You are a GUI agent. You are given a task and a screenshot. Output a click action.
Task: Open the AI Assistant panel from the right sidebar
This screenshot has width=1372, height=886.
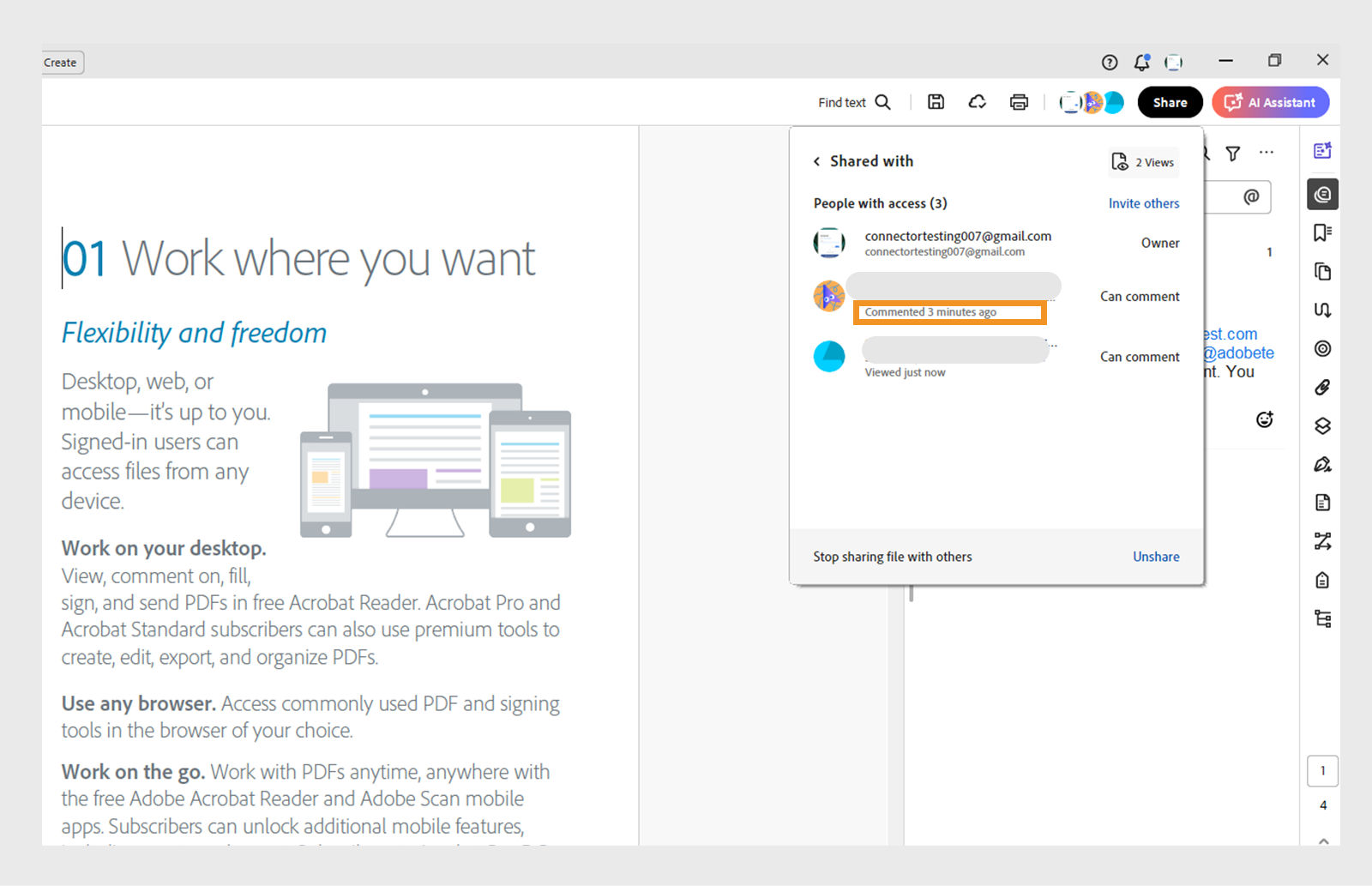1321,150
